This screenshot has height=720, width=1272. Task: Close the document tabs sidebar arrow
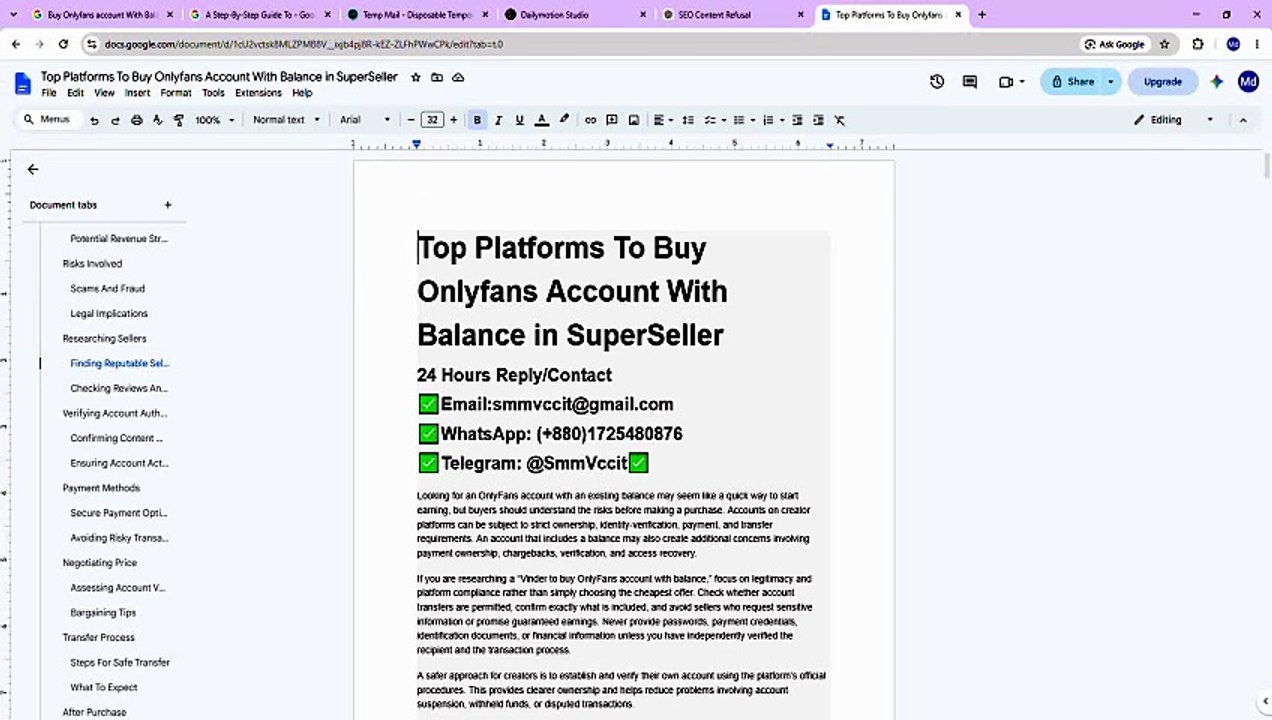[33, 169]
